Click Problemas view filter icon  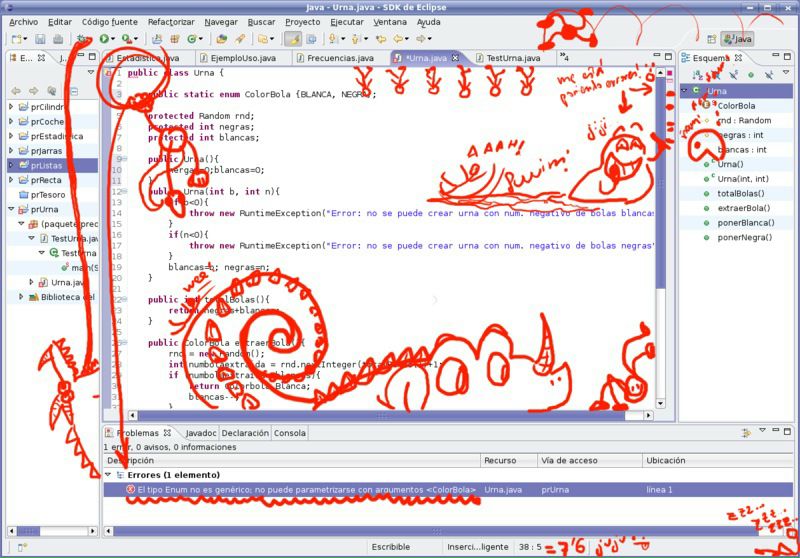pyautogui.click(x=746, y=433)
